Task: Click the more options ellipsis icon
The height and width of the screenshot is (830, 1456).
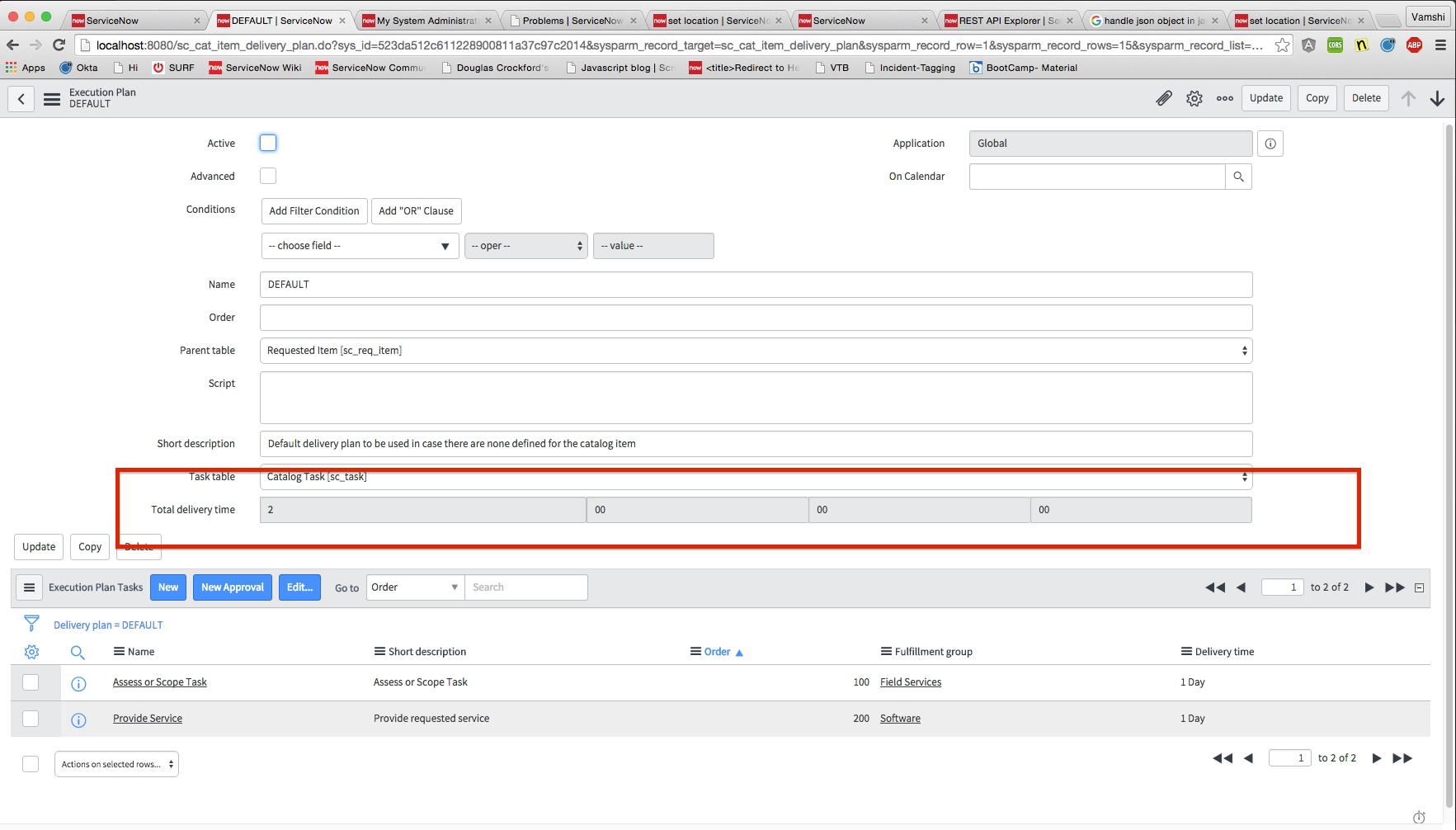Action: click(x=1224, y=97)
